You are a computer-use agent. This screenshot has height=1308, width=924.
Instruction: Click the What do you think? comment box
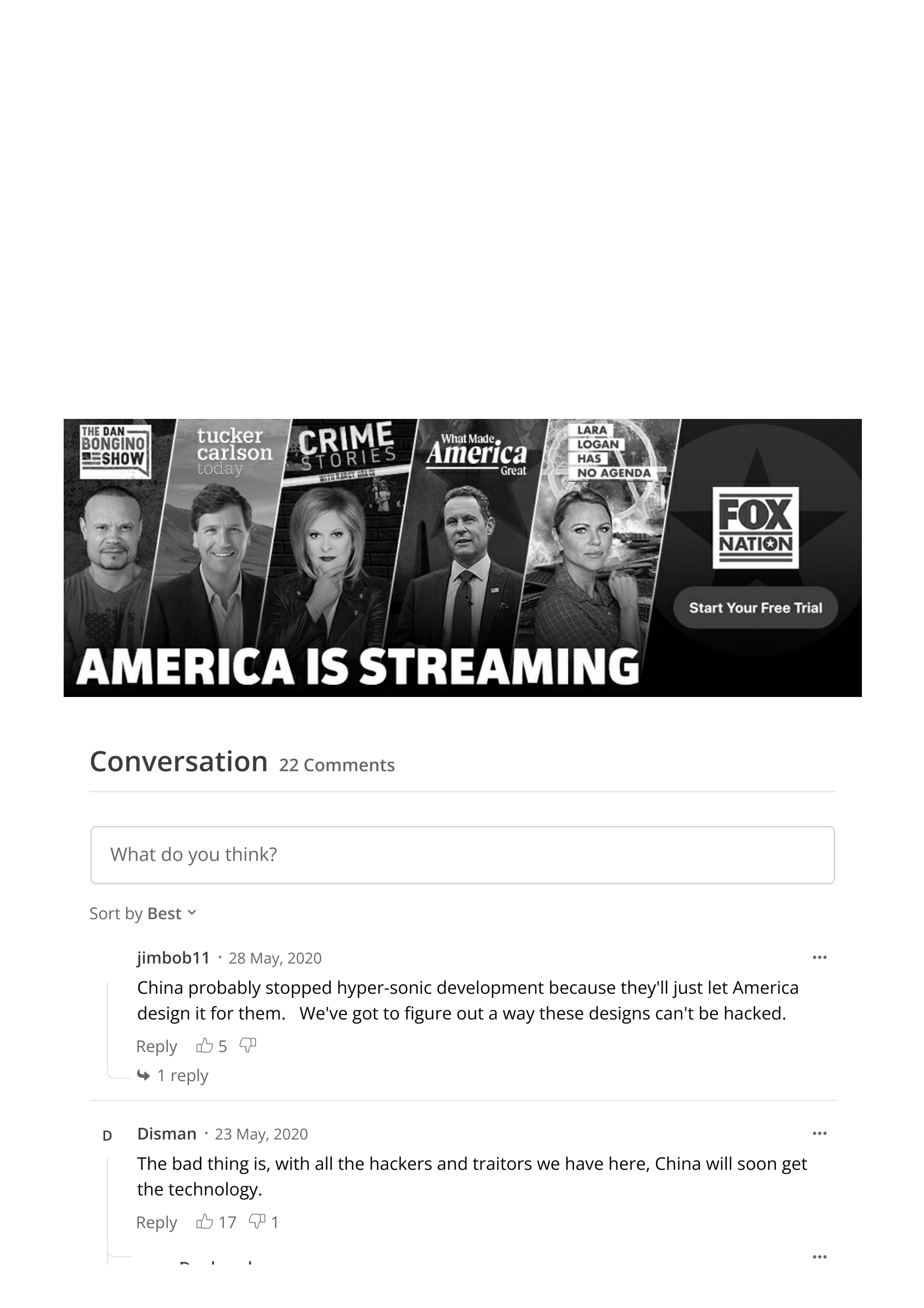tap(462, 854)
